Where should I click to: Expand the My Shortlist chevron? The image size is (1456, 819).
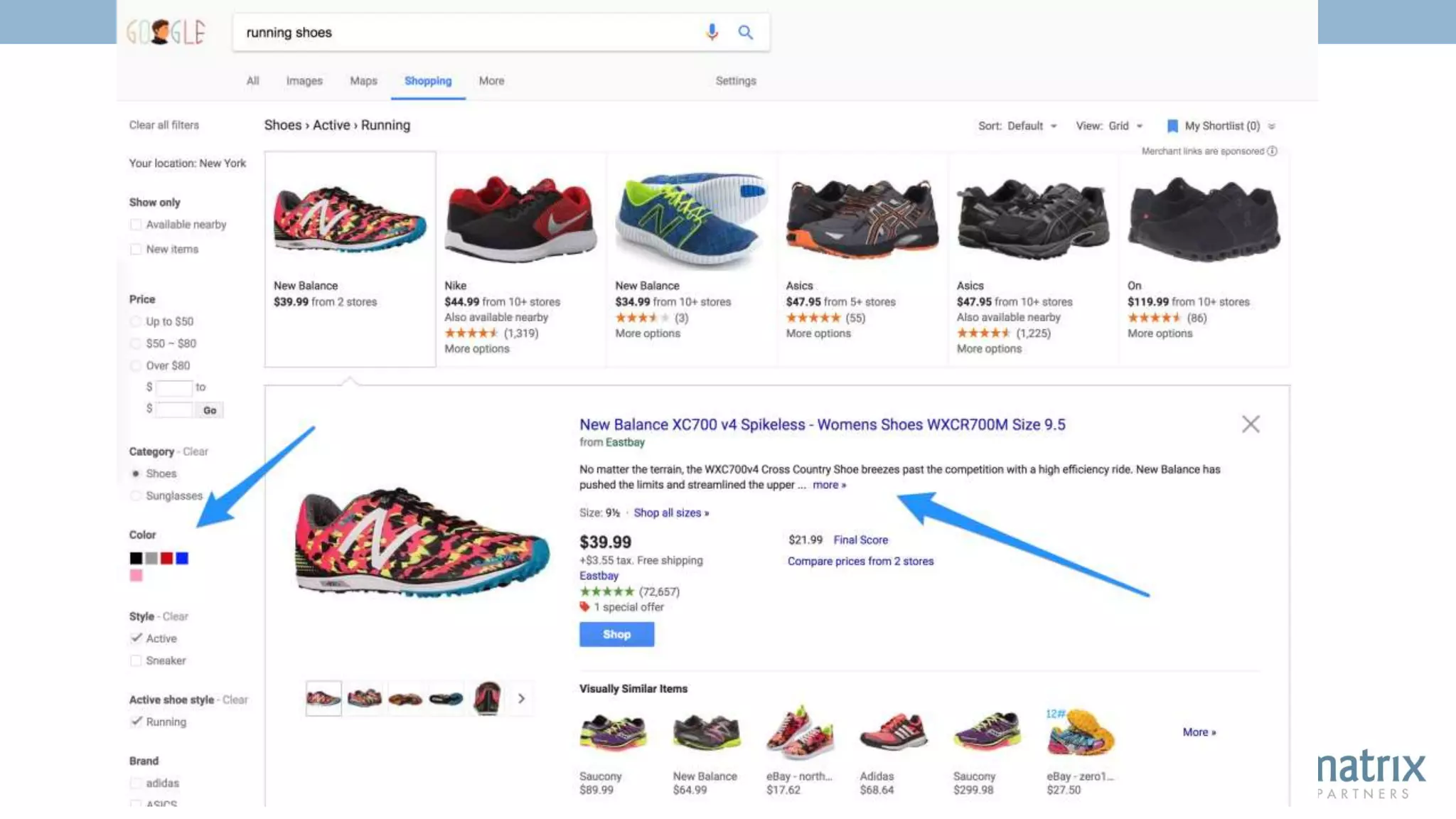point(1272,127)
